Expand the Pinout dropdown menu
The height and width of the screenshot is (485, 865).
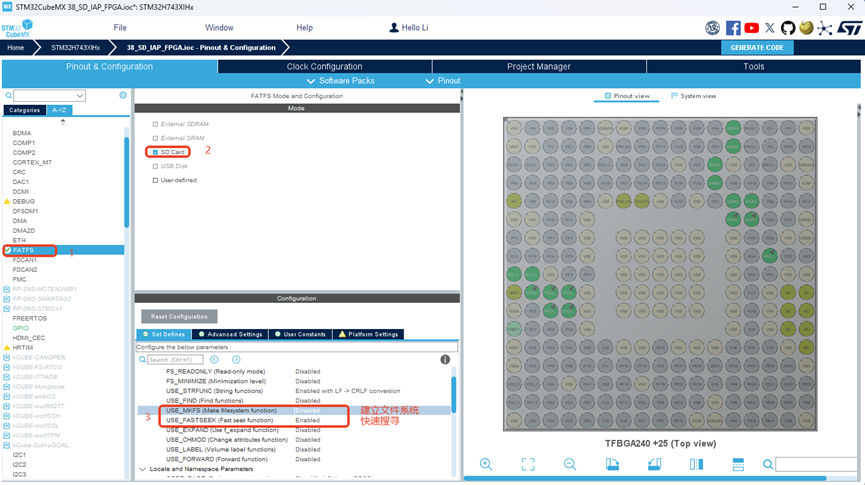coord(442,81)
